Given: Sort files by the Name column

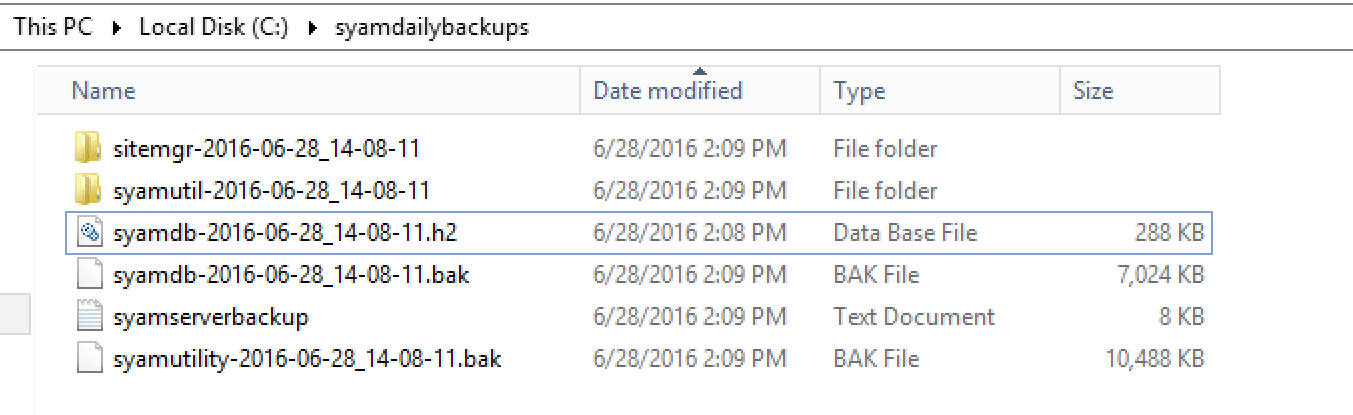Looking at the screenshot, I should coord(104,91).
